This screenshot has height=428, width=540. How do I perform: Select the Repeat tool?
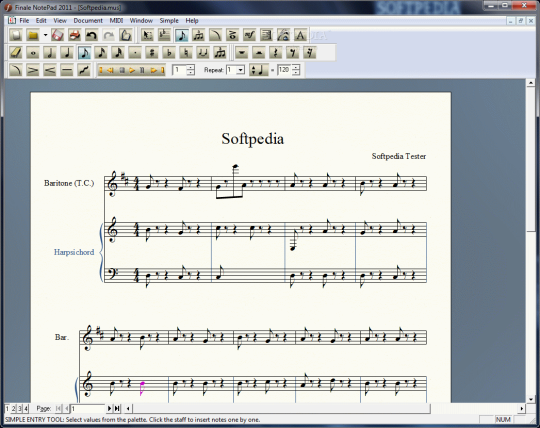[x=266, y=35]
